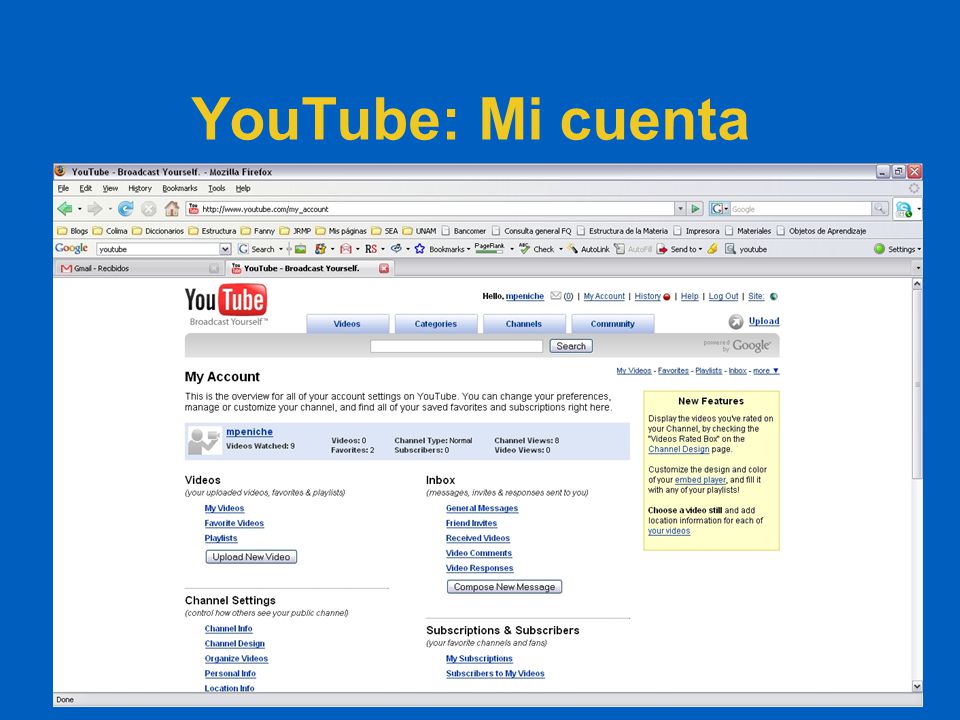Open the Tools menu

click(217, 189)
